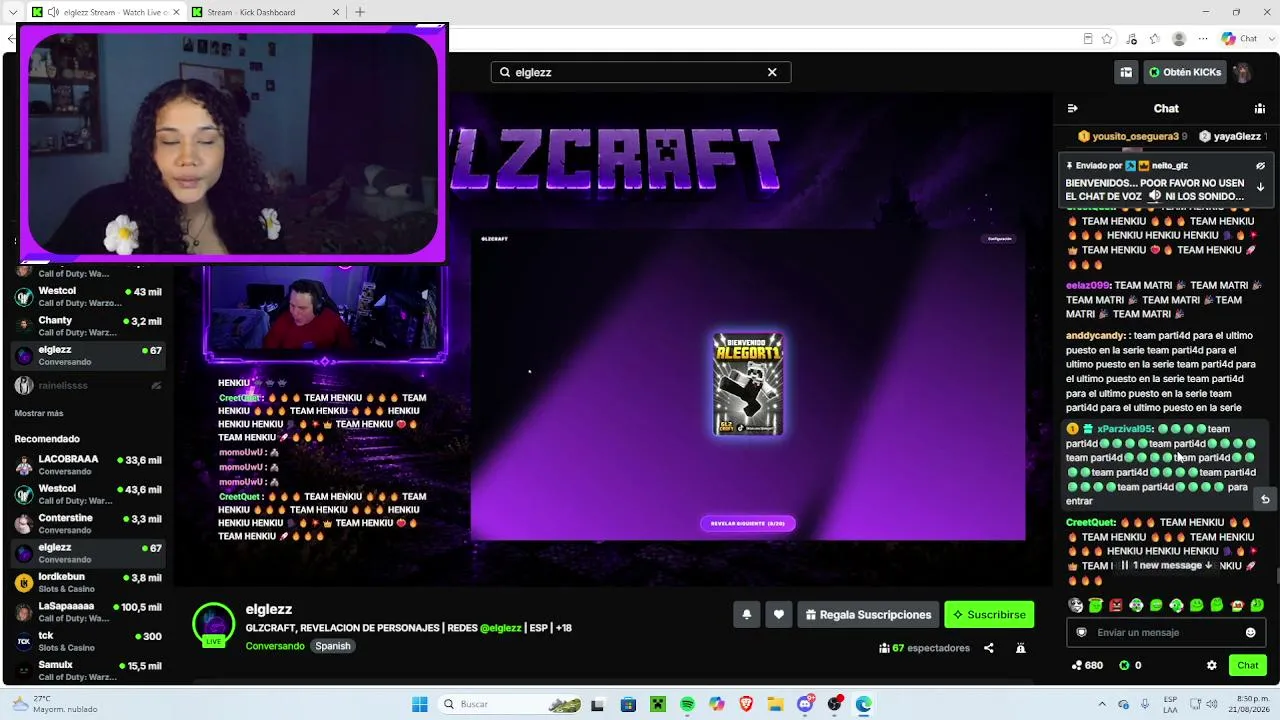This screenshot has width=1280, height=720.
Task: Open the Conversando category link under the title
Action: click(275, 646)
